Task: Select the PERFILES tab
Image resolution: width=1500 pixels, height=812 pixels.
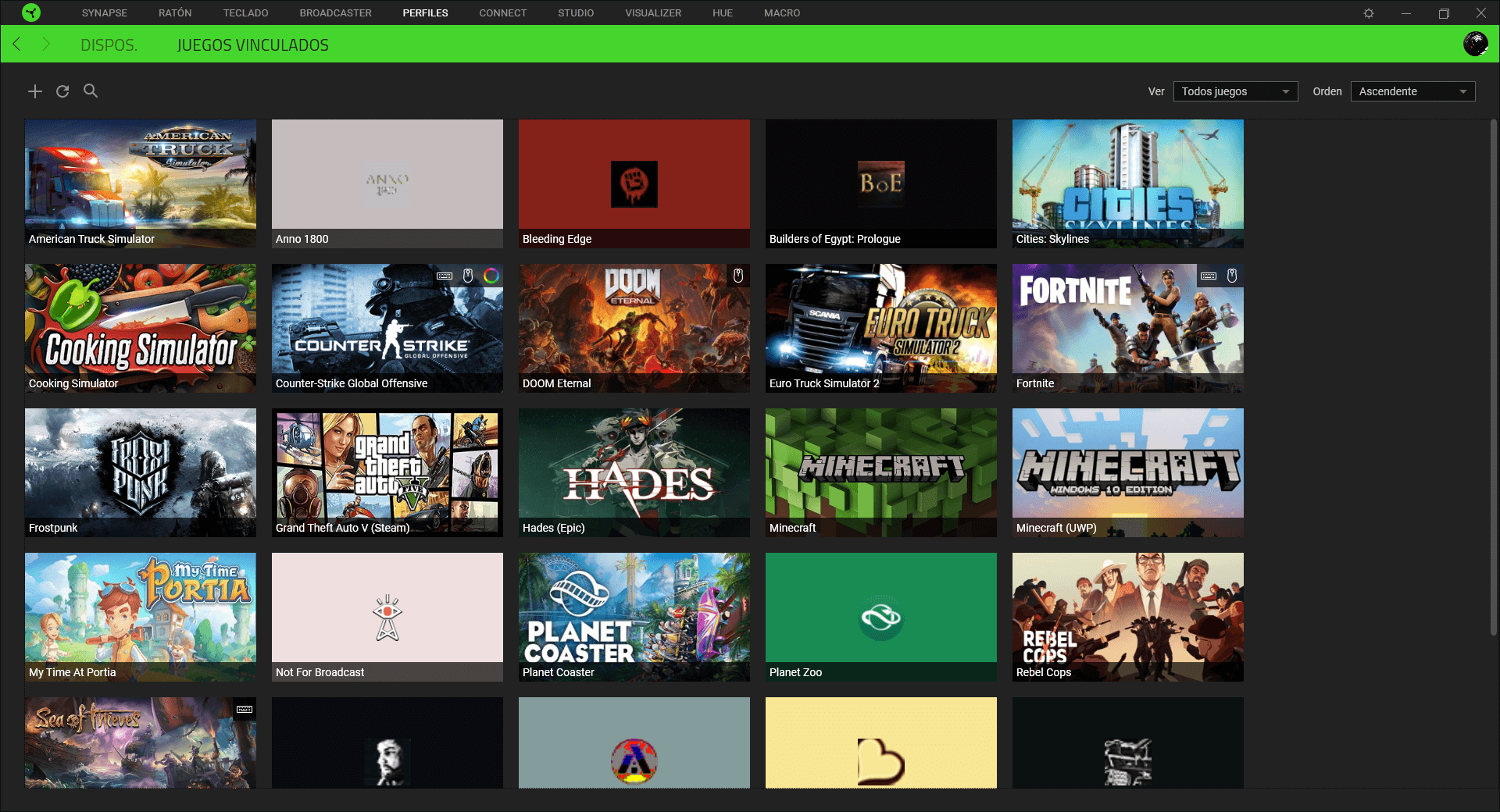Action: (425, 12)
